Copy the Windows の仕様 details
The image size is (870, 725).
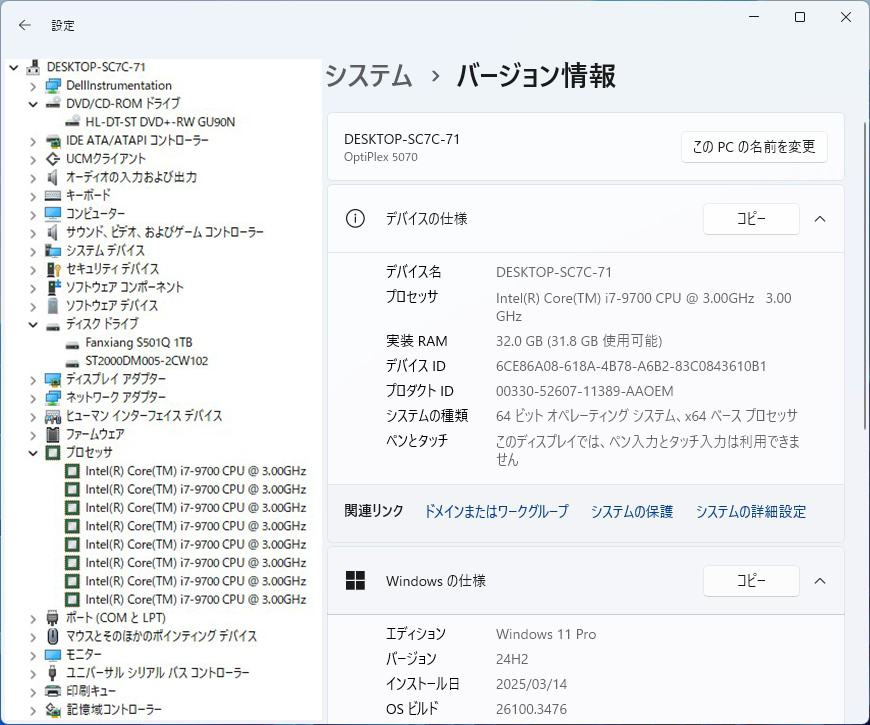[751, 581]
